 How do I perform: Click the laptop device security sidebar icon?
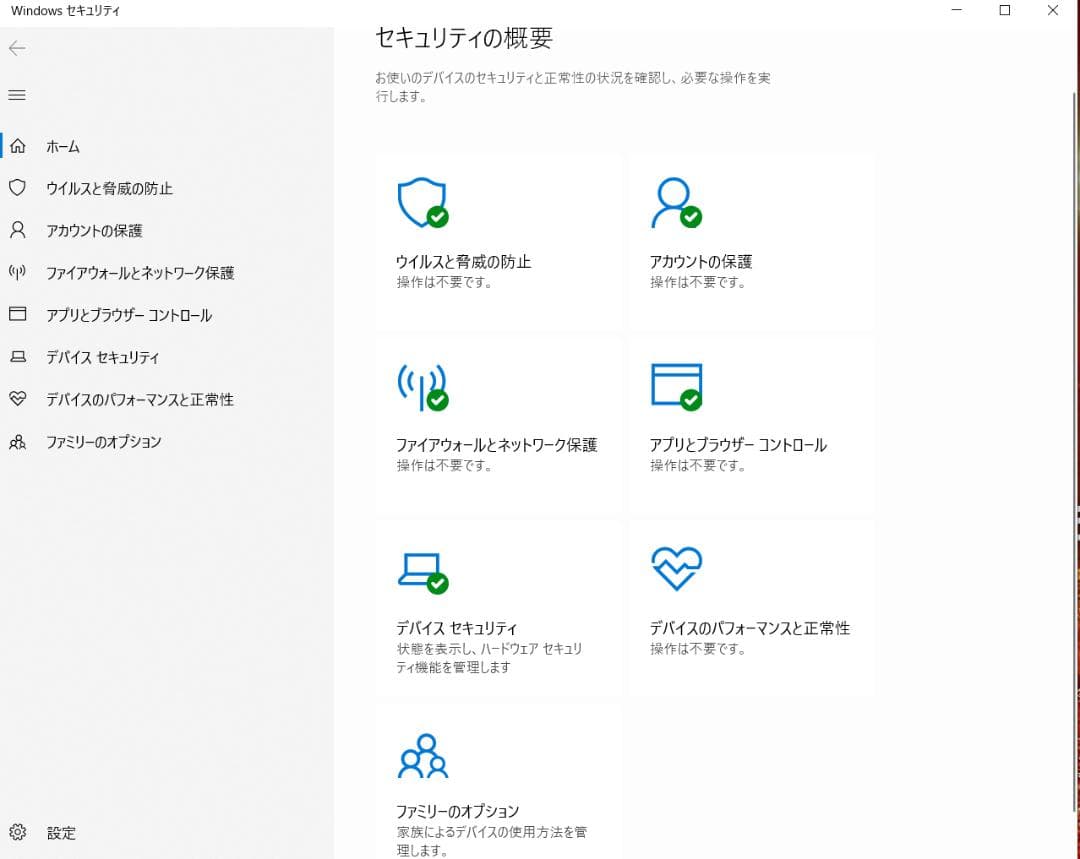(x=18, y=356)
